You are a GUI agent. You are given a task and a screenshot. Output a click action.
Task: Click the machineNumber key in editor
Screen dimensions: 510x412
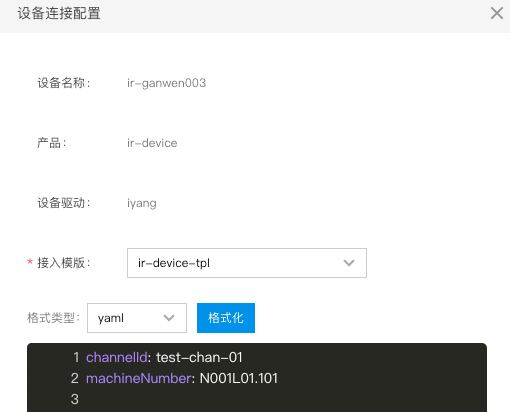138,378
